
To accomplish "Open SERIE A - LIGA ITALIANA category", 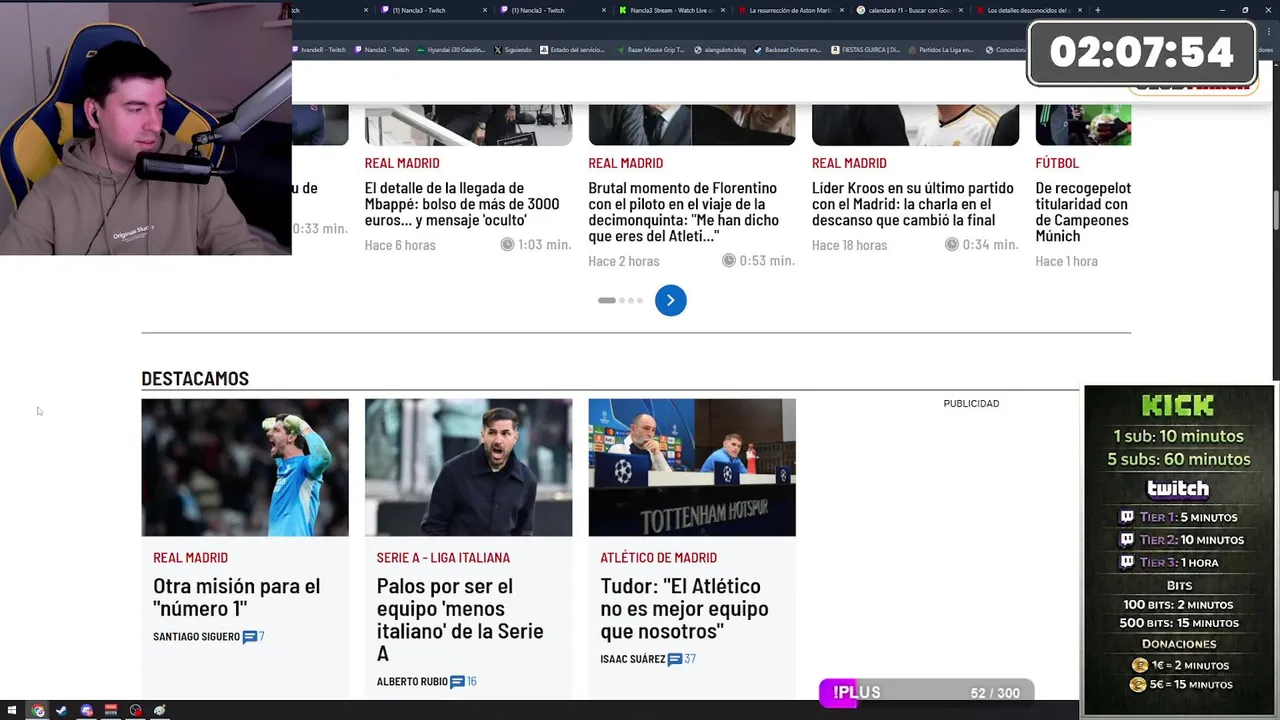I will tap(443, 558).
